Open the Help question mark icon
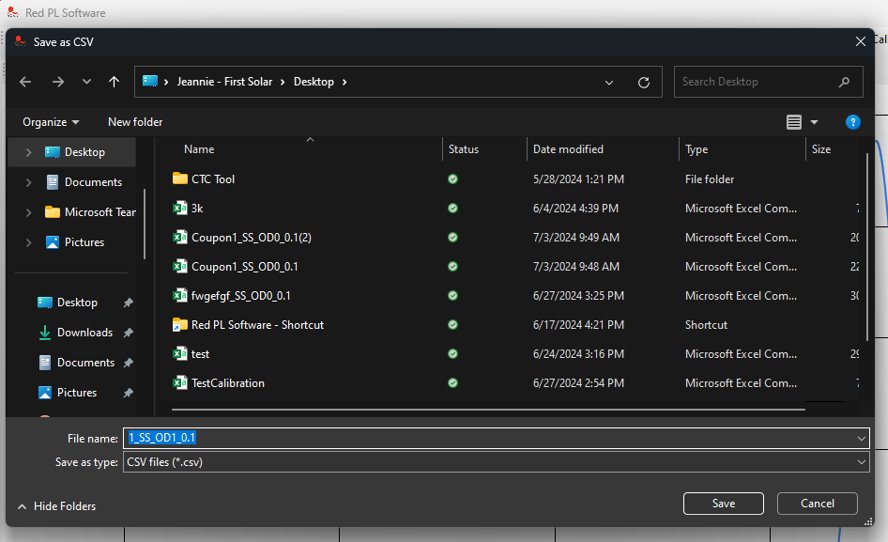This screenshot has width=888, height=542. point(852,122)
